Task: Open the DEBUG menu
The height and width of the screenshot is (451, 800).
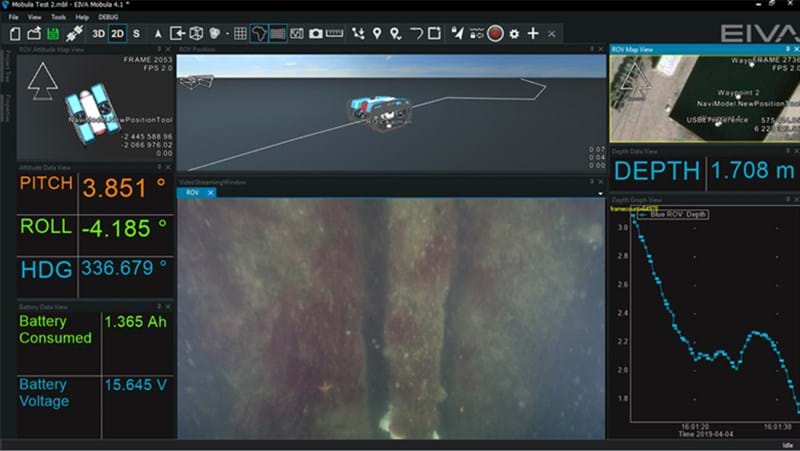Action: pos(107,17)
